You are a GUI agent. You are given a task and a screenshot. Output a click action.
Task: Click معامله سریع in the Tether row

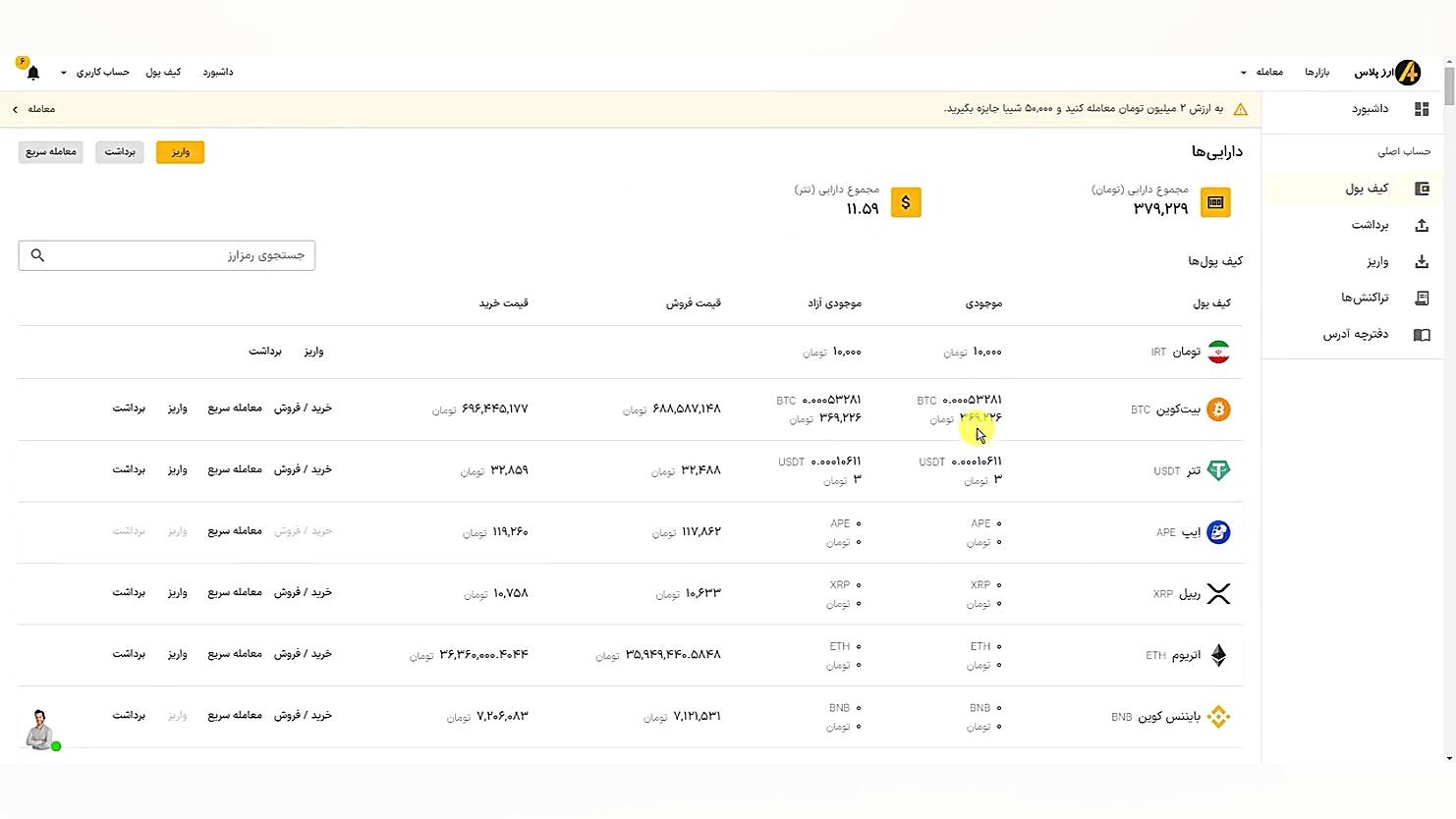click(x=235, y=469)
